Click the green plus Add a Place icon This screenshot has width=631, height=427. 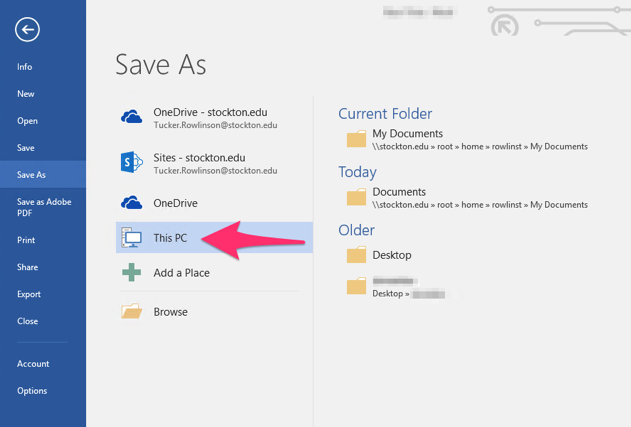pyautogui.click(x=132, y=272)
